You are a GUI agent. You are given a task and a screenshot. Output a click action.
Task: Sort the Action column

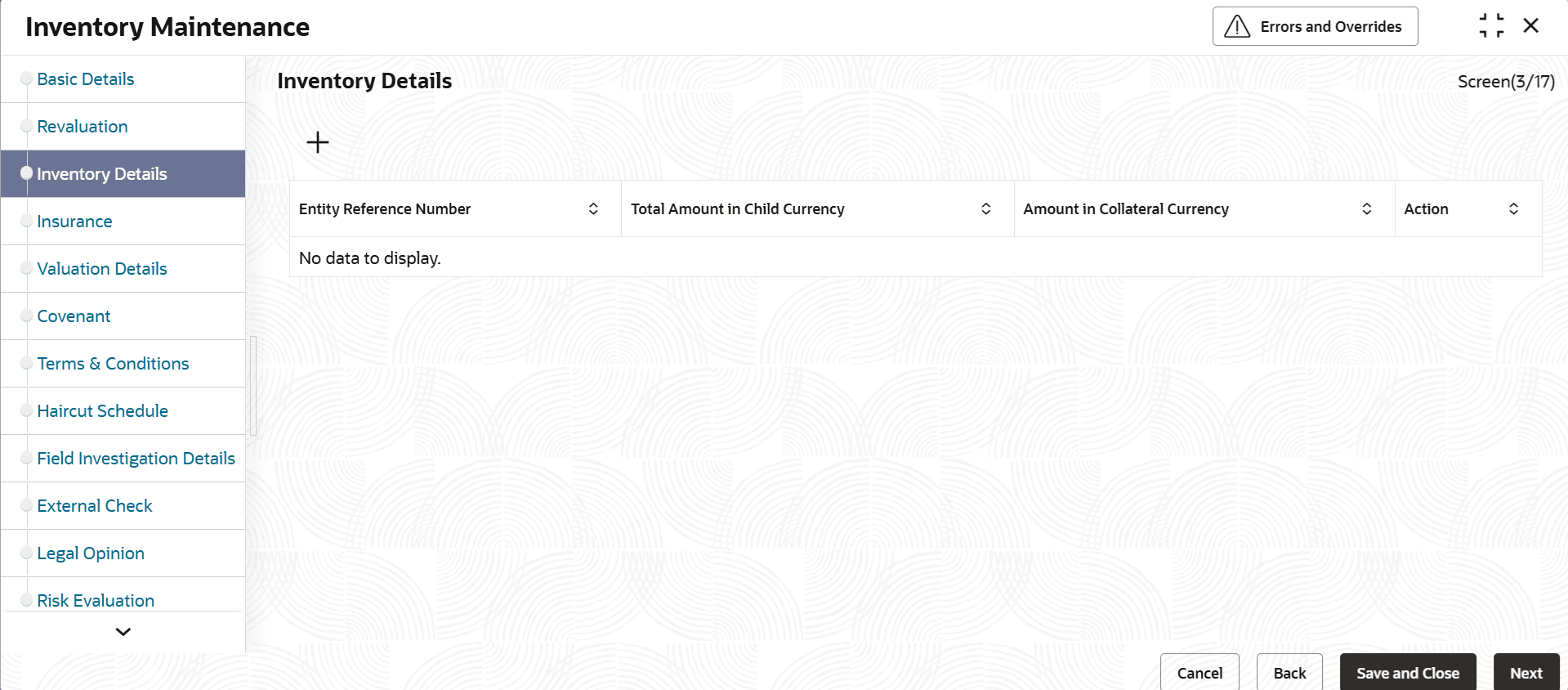pos(1513,209)
